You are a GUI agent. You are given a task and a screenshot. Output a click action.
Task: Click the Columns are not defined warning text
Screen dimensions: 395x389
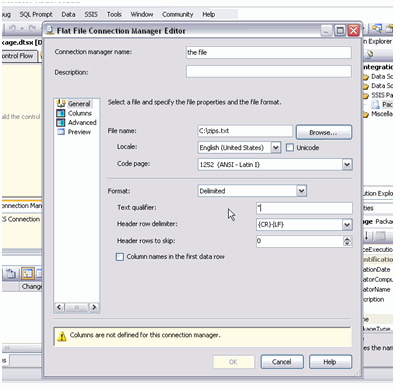pyautogui.click(x=145, y=335)
